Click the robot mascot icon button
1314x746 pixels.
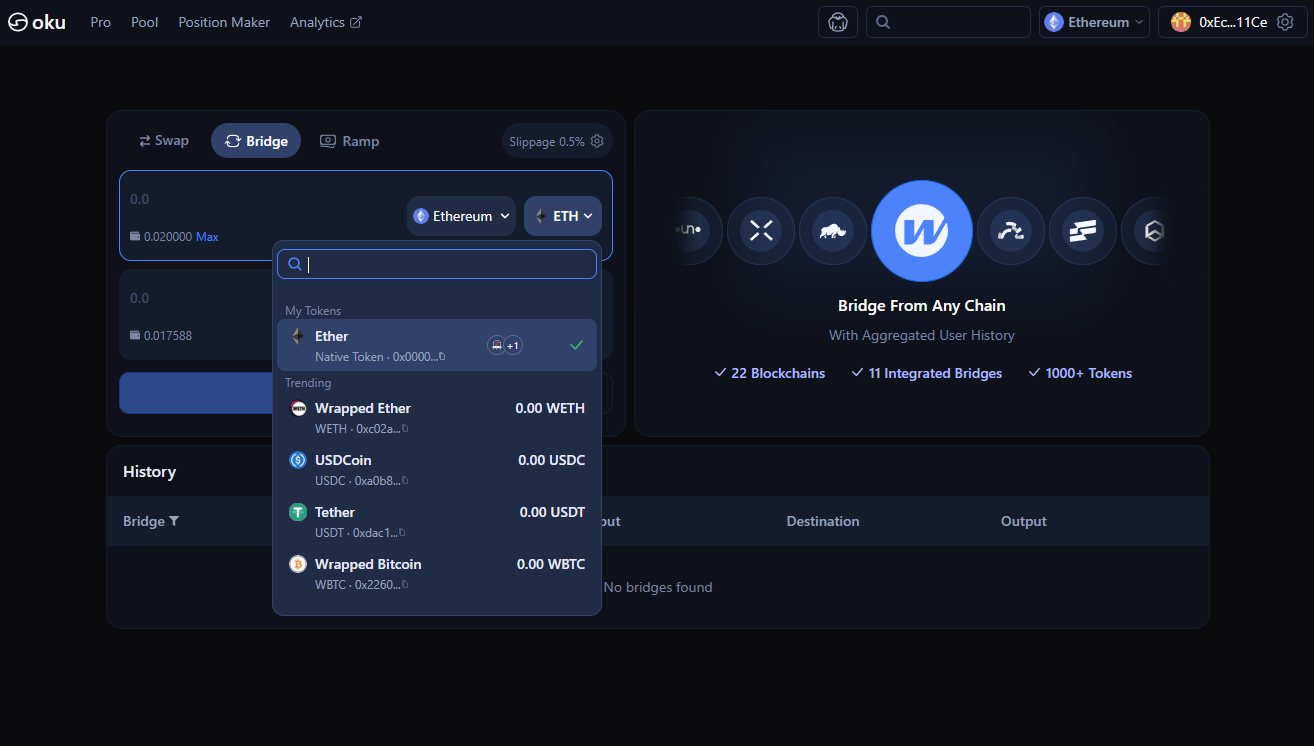(x=838, y=22)
